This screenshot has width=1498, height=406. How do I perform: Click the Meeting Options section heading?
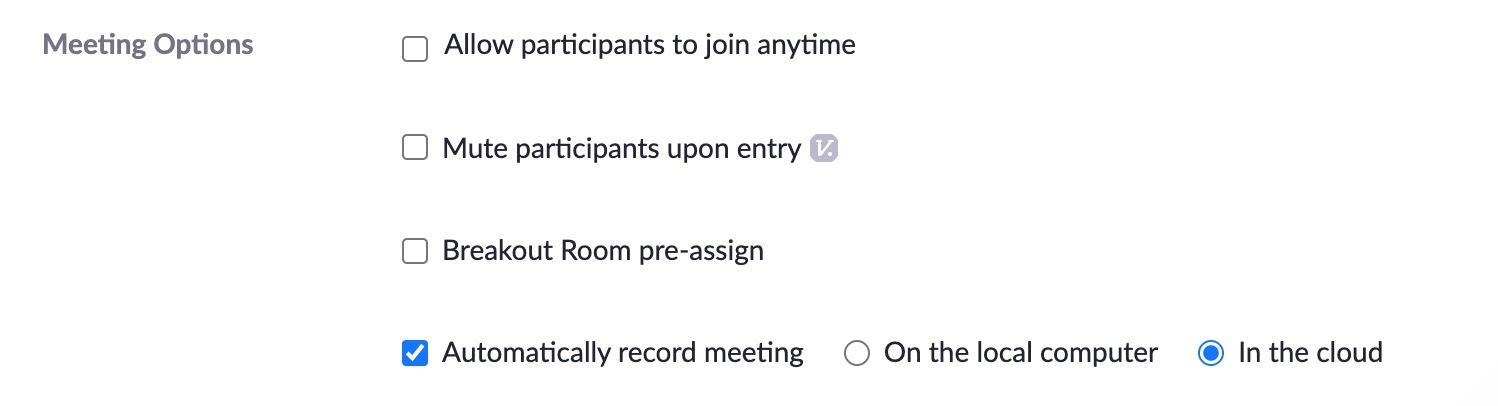(148, 45)
